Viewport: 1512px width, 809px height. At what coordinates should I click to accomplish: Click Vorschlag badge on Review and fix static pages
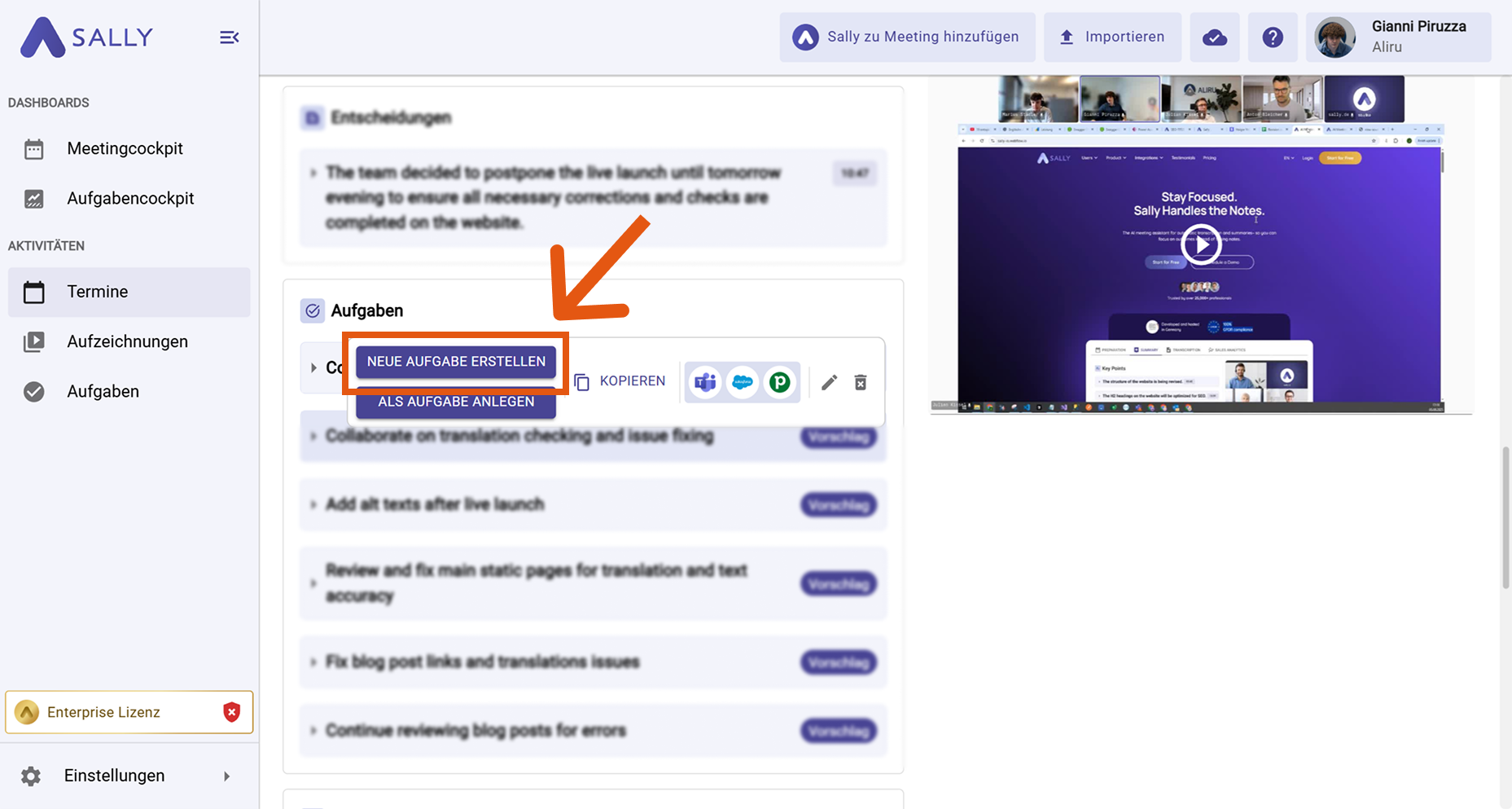coord(839,584)
